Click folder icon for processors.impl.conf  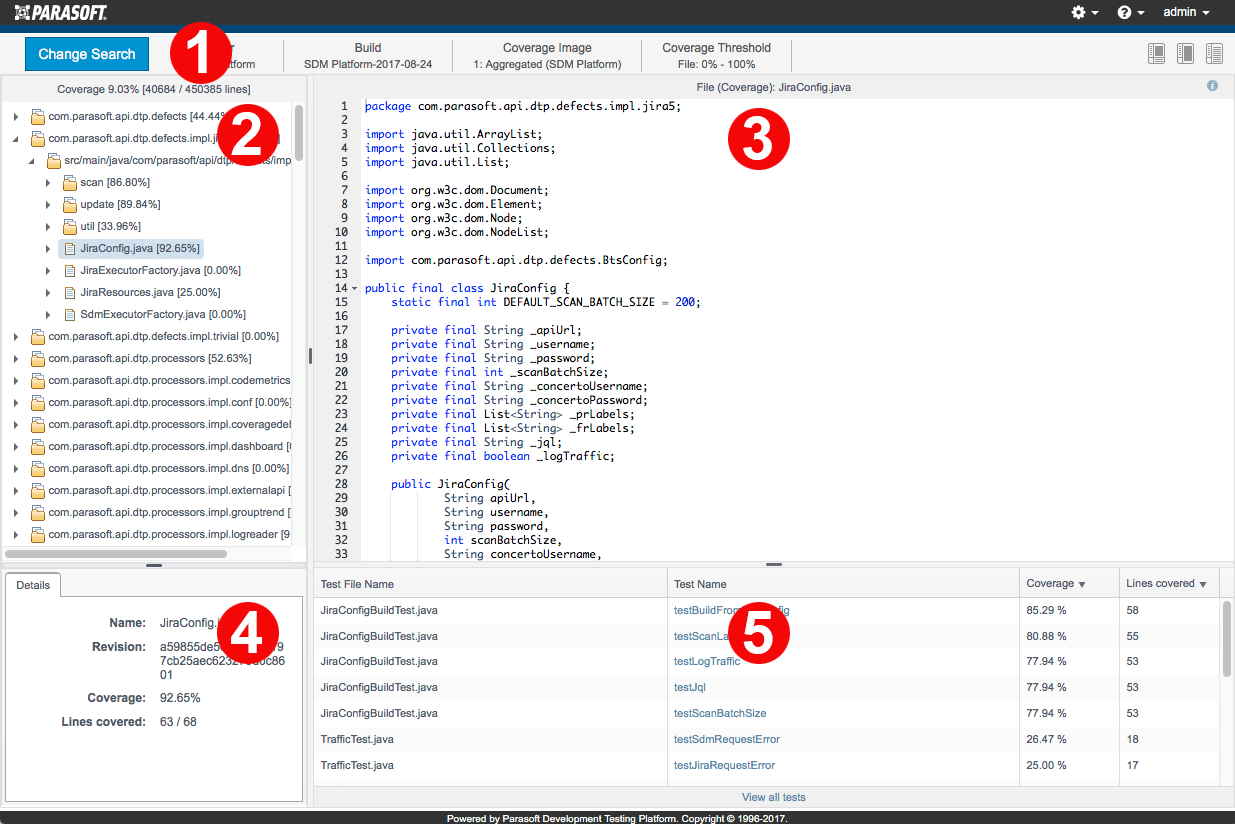(x=38, y=402)
